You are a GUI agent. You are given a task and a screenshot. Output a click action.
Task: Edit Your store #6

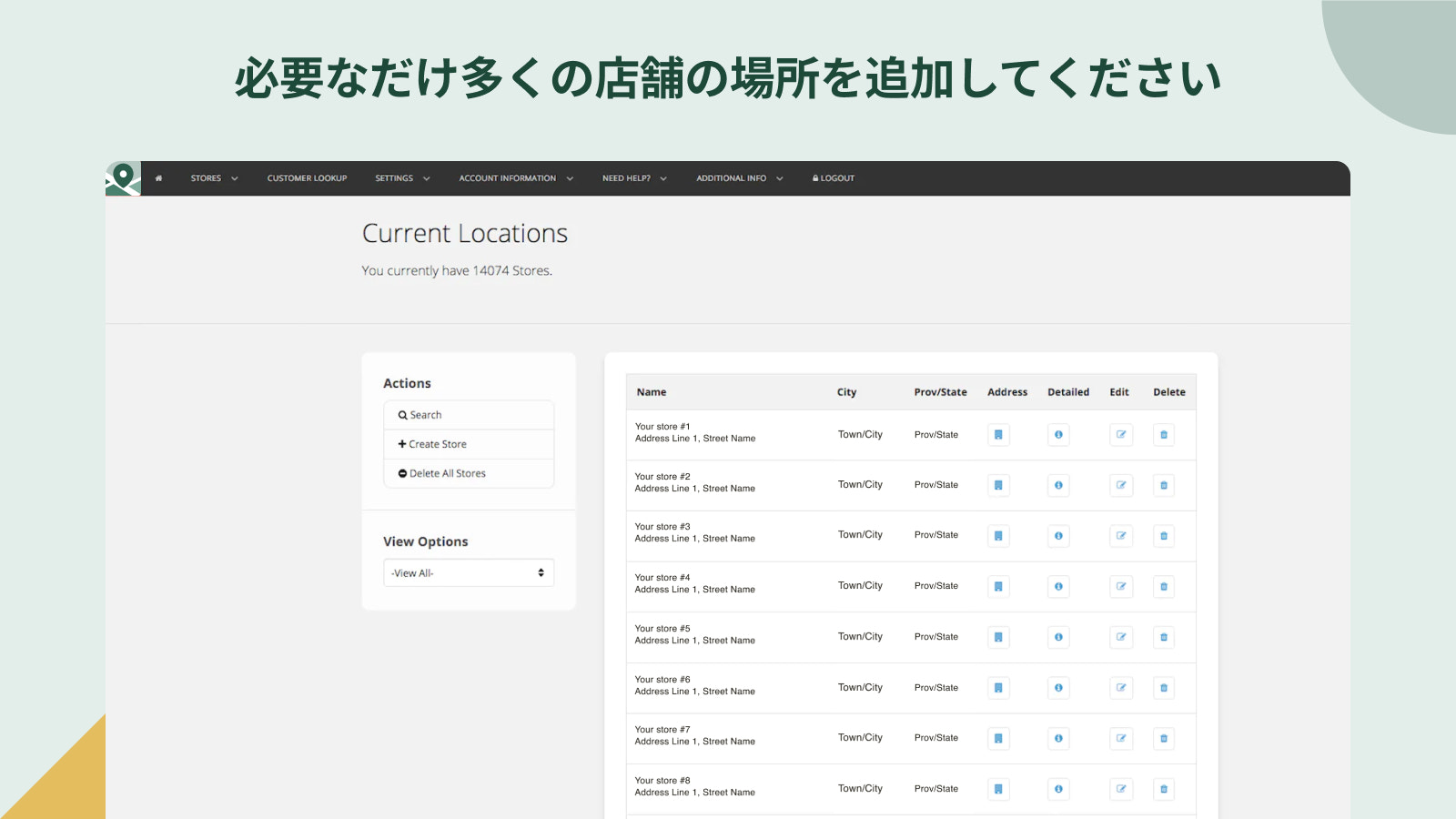click(1121, 688)
